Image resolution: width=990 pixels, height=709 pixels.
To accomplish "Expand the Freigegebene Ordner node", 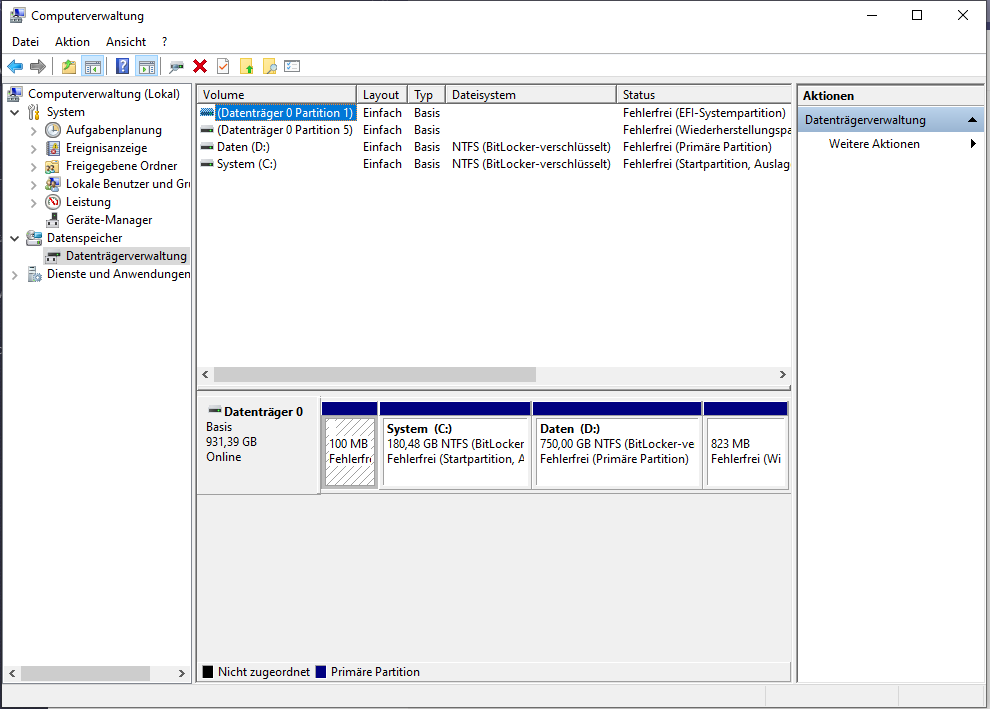I will pos(33,167).
